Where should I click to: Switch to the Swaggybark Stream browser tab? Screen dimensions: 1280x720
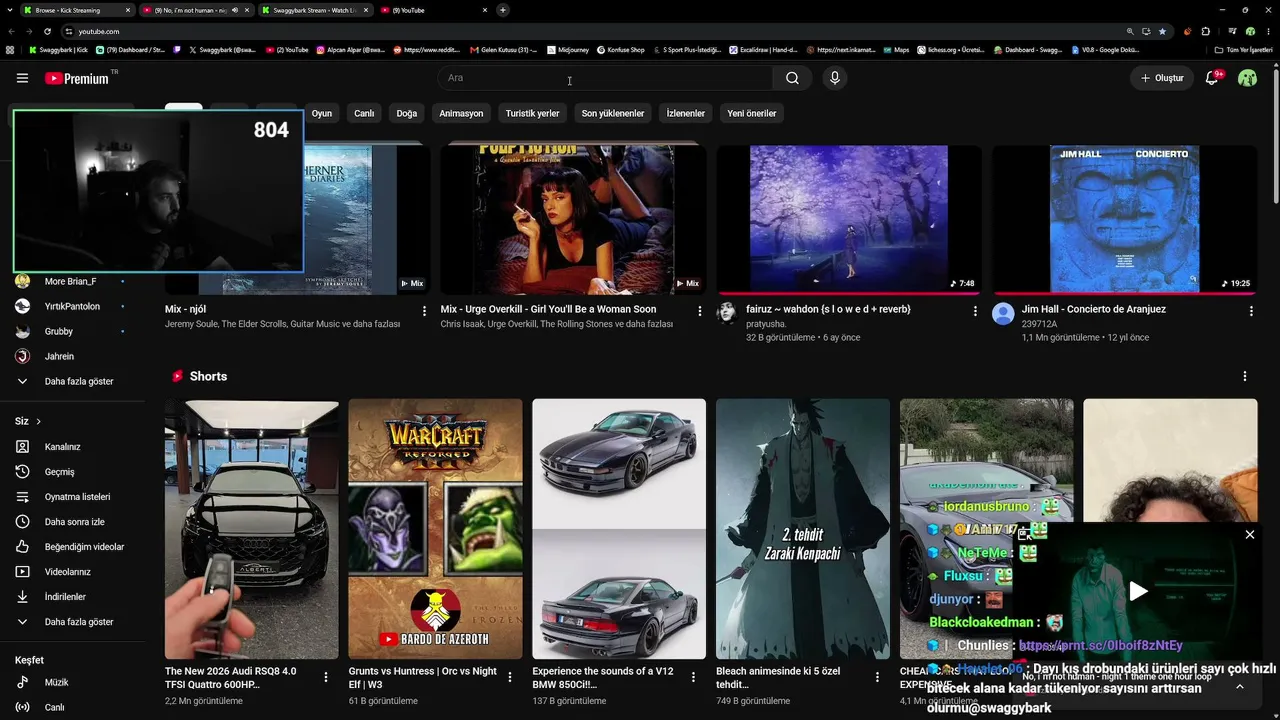(314, 10)
